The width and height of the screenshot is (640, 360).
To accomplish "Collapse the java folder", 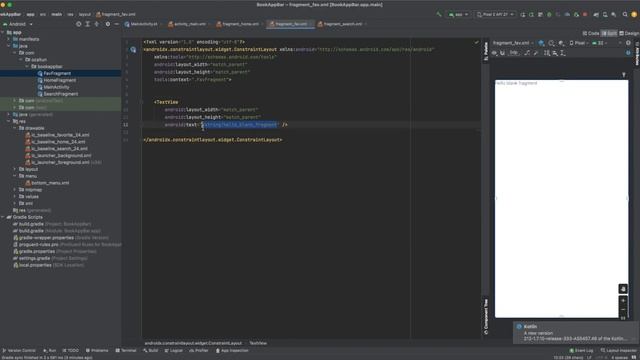I will 9,46.
